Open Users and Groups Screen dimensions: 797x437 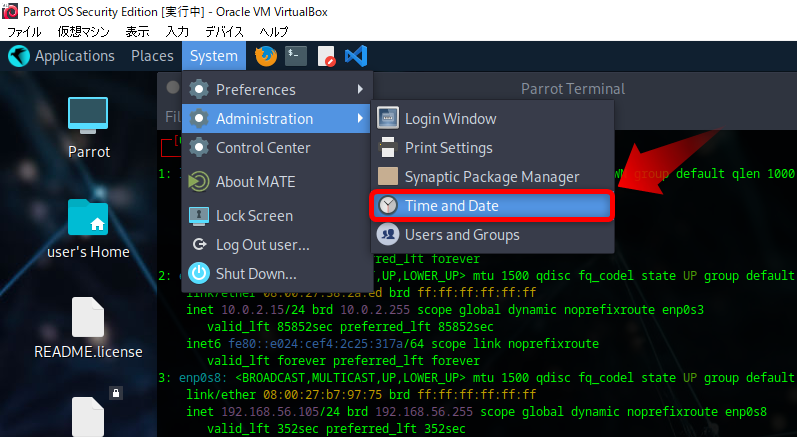(492, 234)
